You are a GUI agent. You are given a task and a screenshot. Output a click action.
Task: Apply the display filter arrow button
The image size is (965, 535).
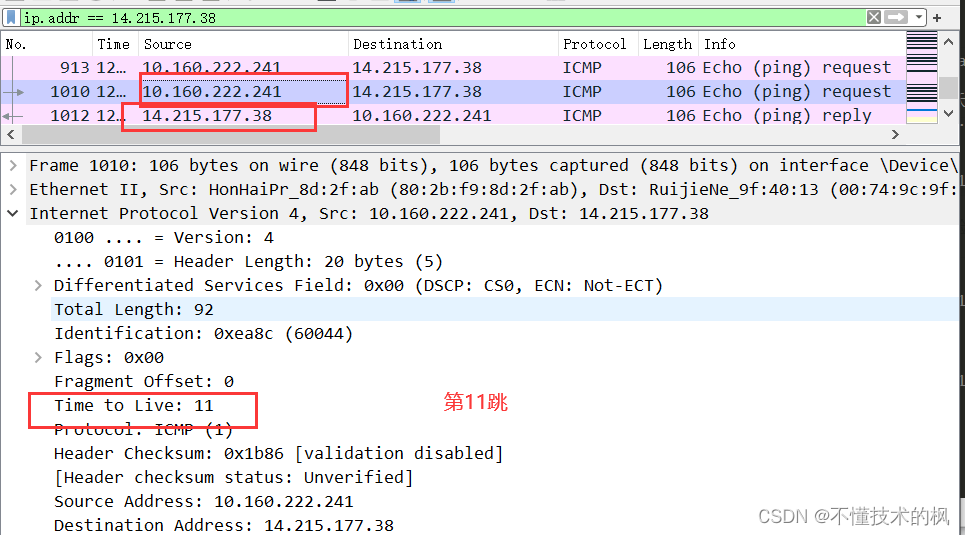[896, 17]
